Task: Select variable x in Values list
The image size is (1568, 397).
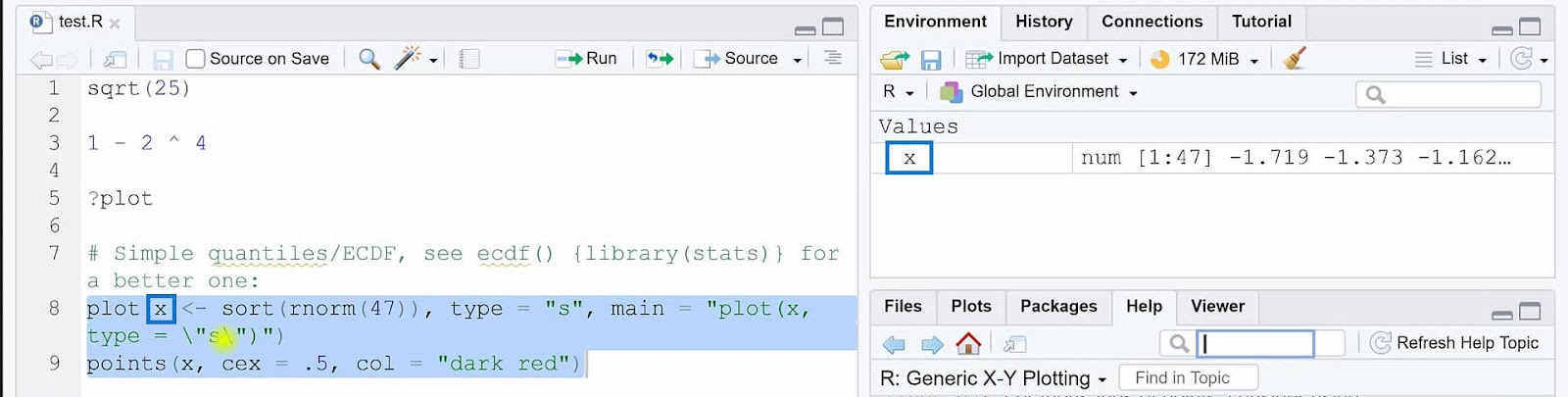Action: [x=909, y=158]
